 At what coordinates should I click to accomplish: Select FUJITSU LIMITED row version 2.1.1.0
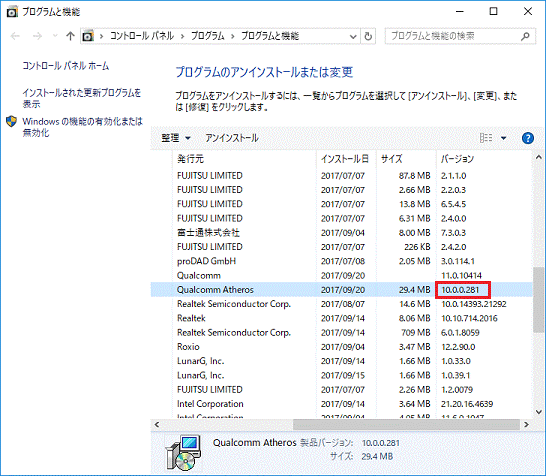click(341, 175)
